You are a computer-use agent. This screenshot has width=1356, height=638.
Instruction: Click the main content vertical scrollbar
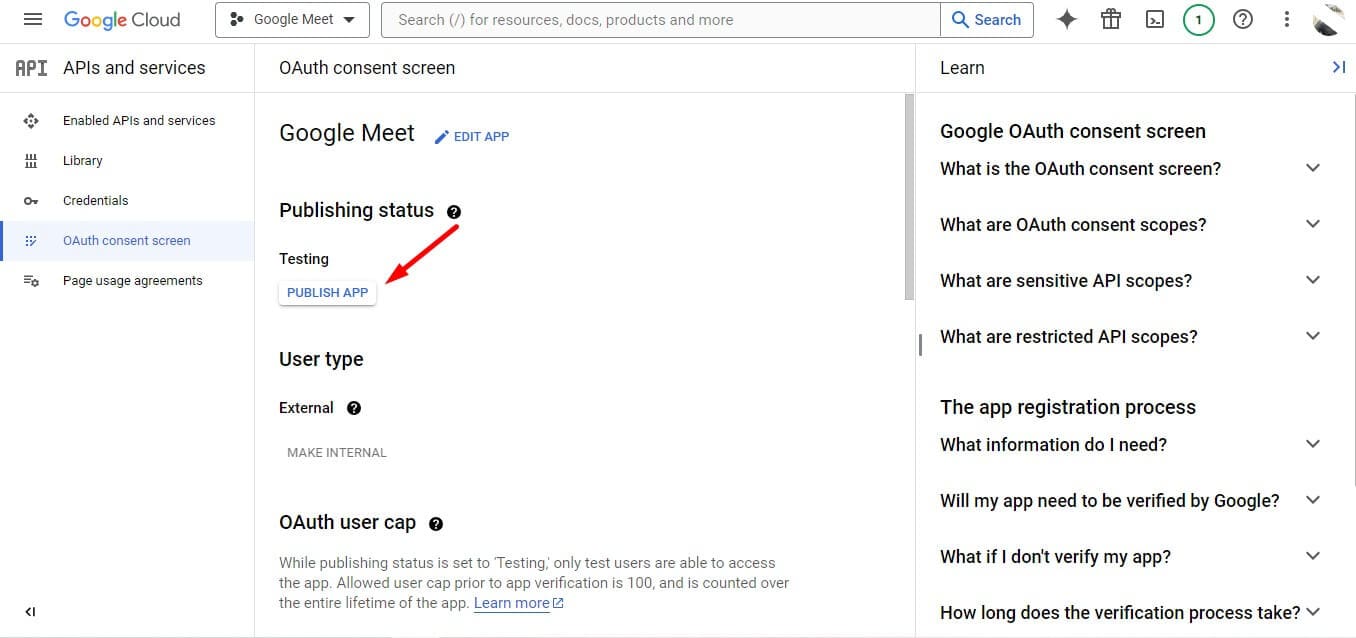[909, 197]
